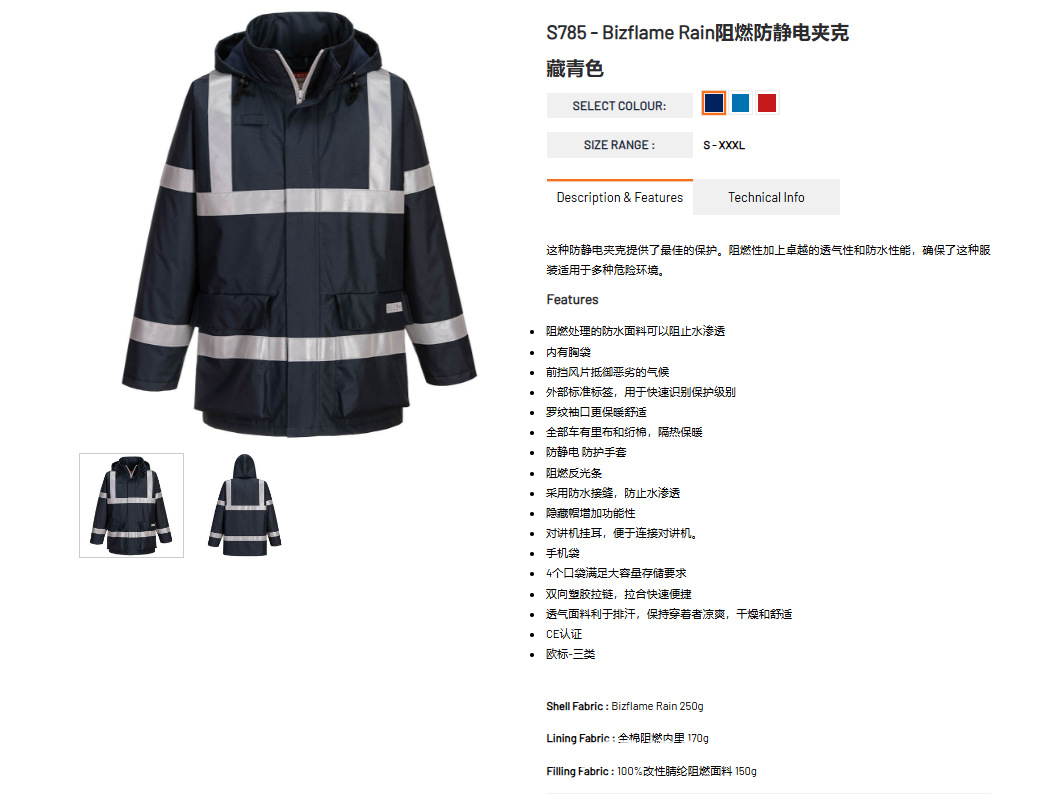Click the Filling Fabric 150g line
Screen dimensions: 1056x795
[x=651, y=771]
